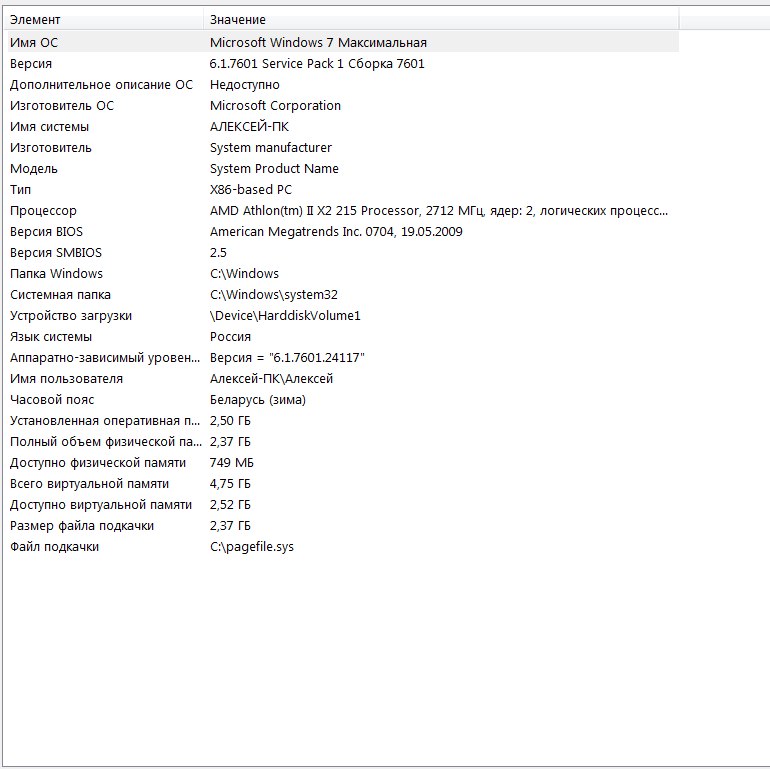Click the "Изготовитель ОС" row

(x=62, y=106)
